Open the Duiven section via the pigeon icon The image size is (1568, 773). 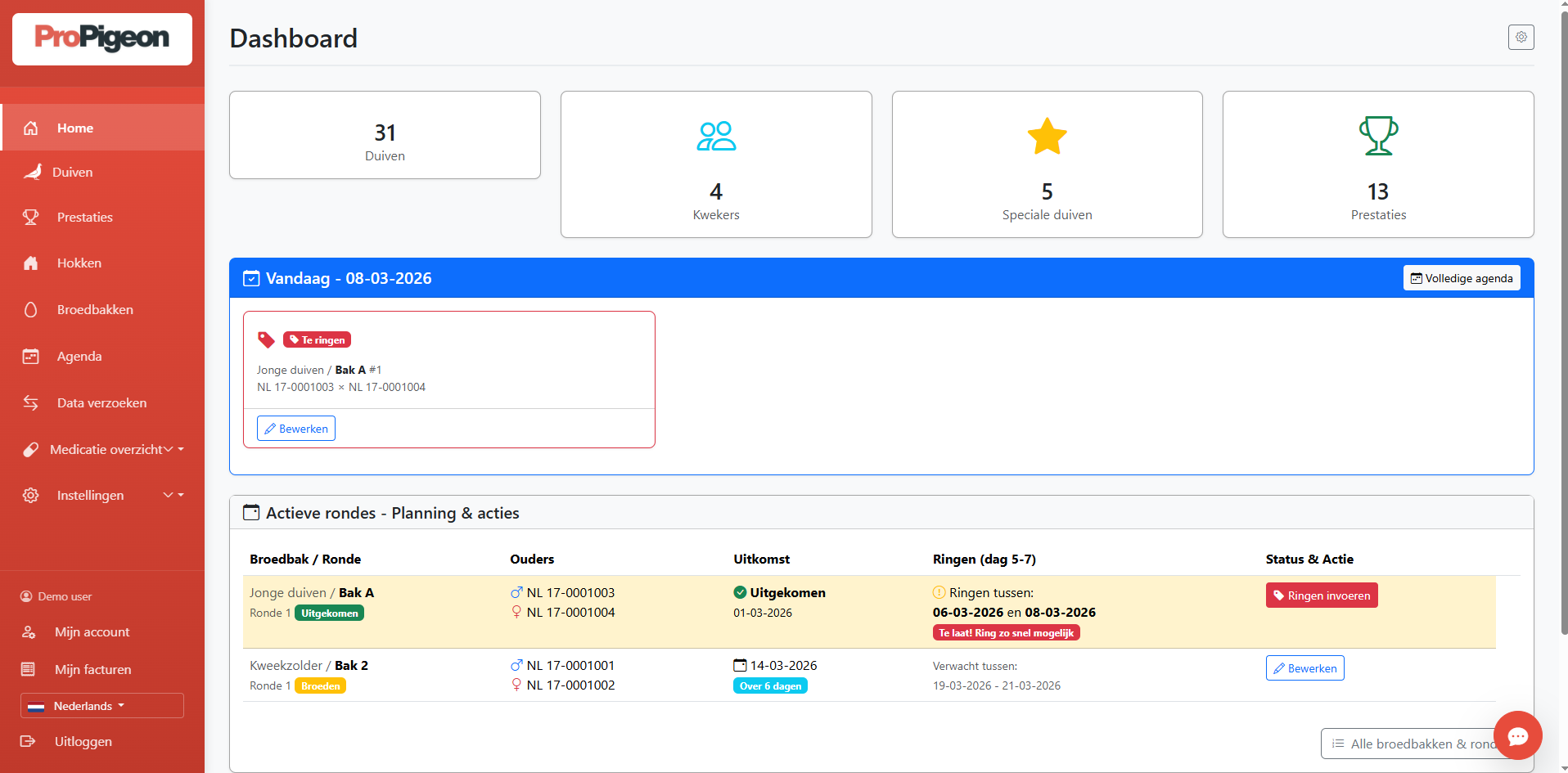pos(32,172)
